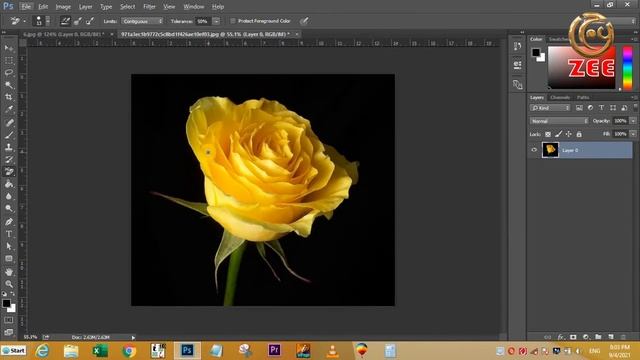Select the History Brush tool
Screen dimensions: 640x360
(9, 159)
